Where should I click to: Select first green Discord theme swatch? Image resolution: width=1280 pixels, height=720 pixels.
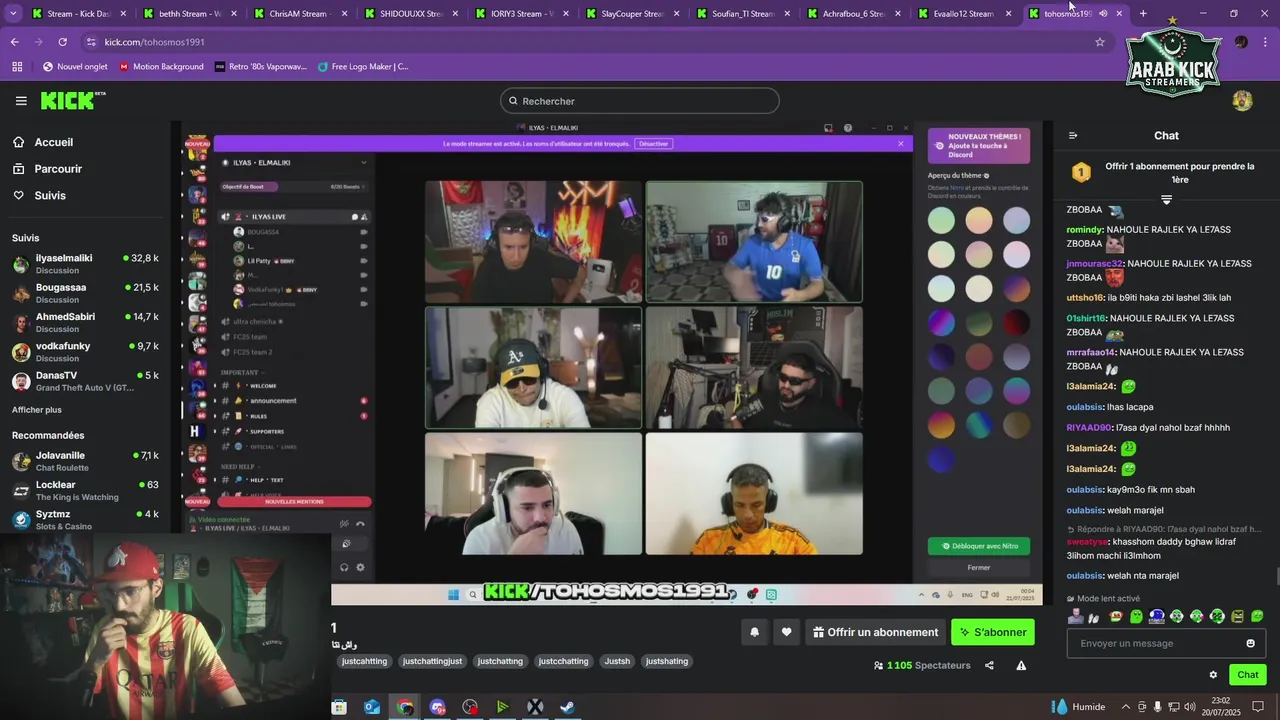point(941,220)
